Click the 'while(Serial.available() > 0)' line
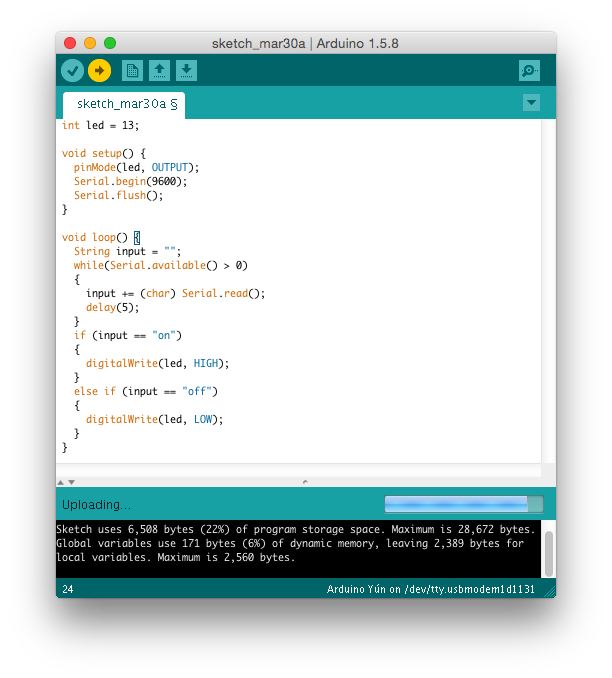 (160, 265)
